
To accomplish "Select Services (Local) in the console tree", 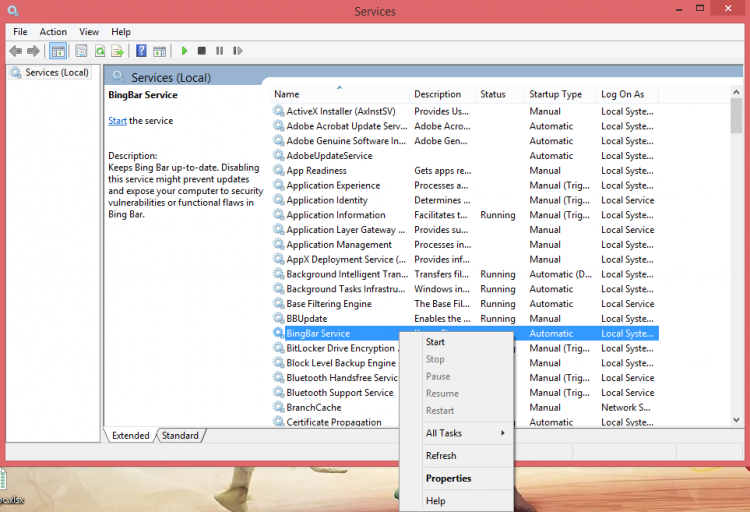I will 56,73.
